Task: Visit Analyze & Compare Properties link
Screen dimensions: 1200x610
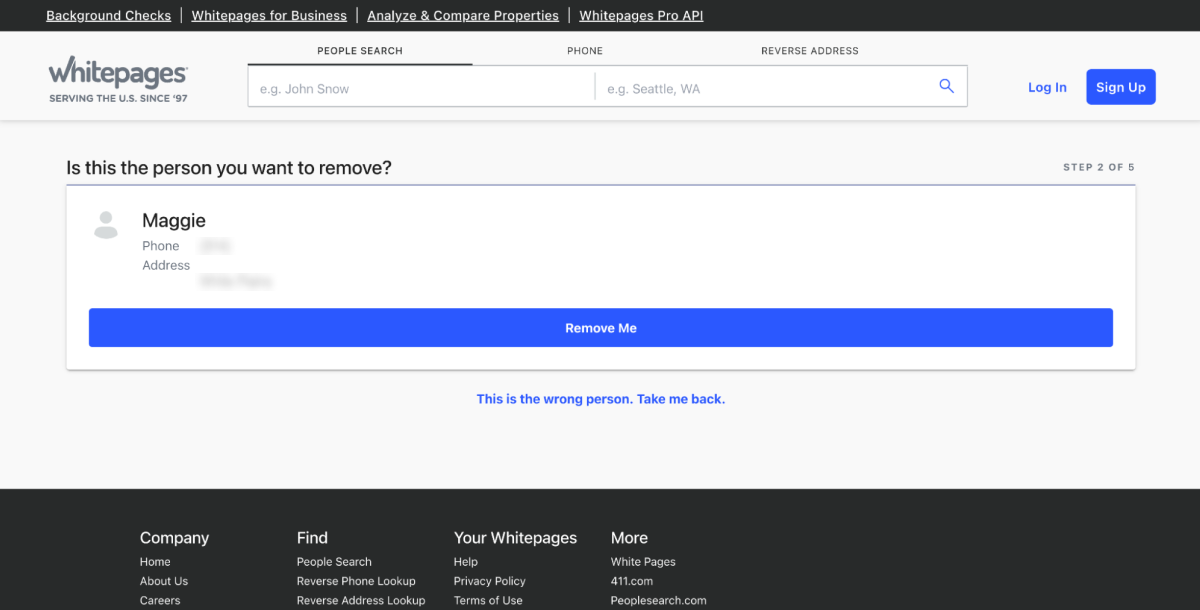Action: point(463,16)
